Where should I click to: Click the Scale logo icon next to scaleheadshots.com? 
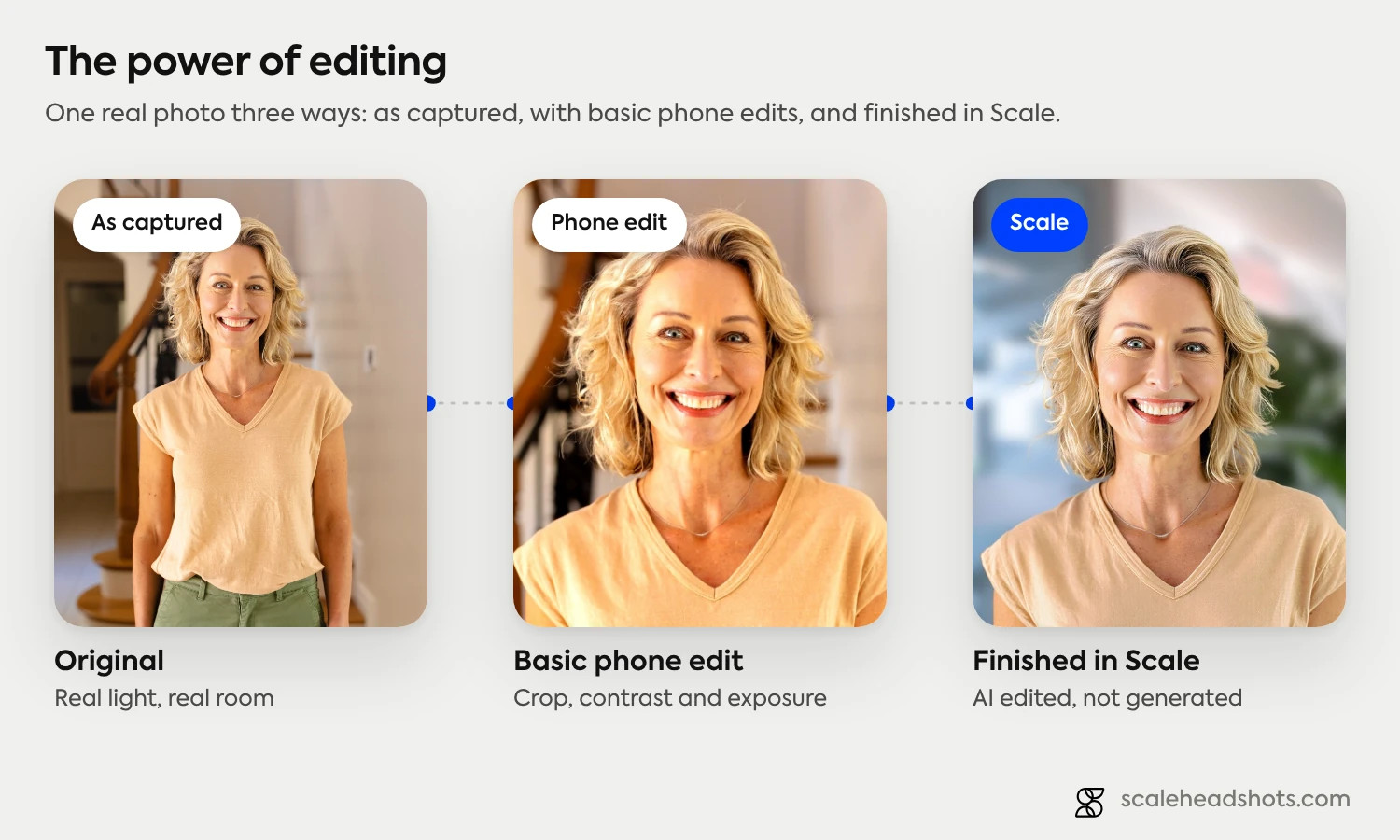pos(1089,802)
